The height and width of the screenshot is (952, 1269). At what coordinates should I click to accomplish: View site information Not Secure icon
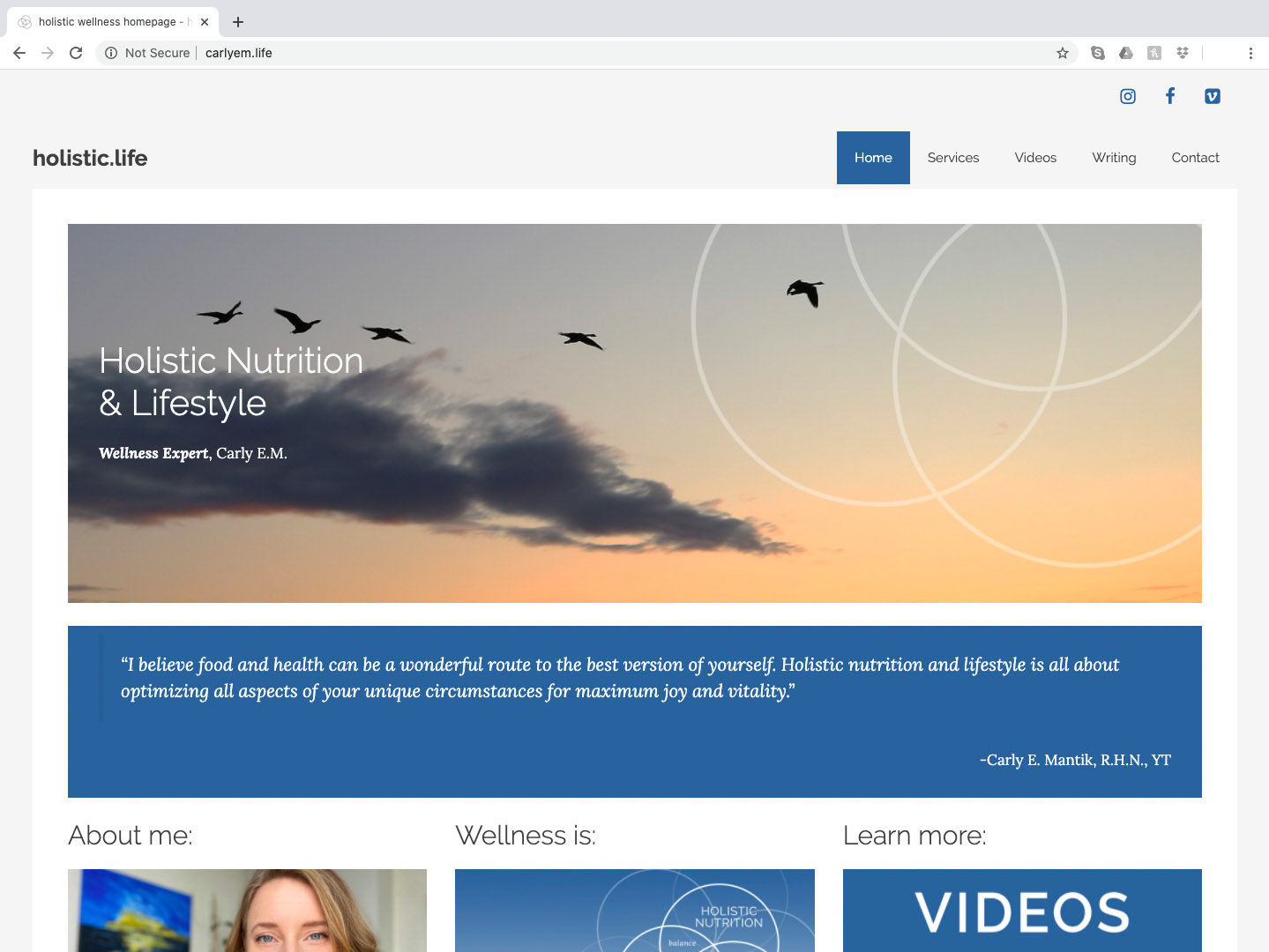tap(111, 53)
